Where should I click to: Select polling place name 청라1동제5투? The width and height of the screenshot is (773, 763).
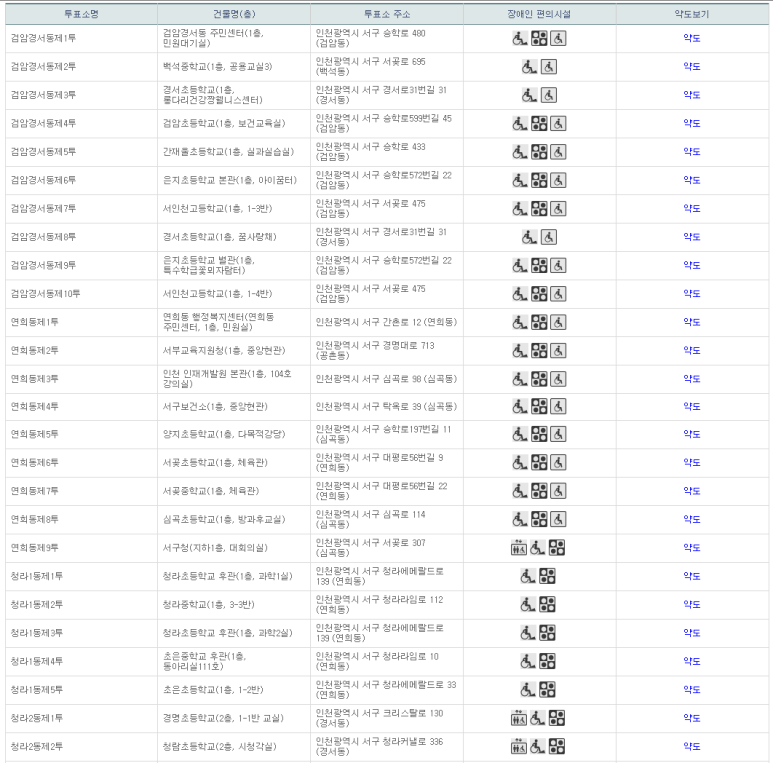37,690
